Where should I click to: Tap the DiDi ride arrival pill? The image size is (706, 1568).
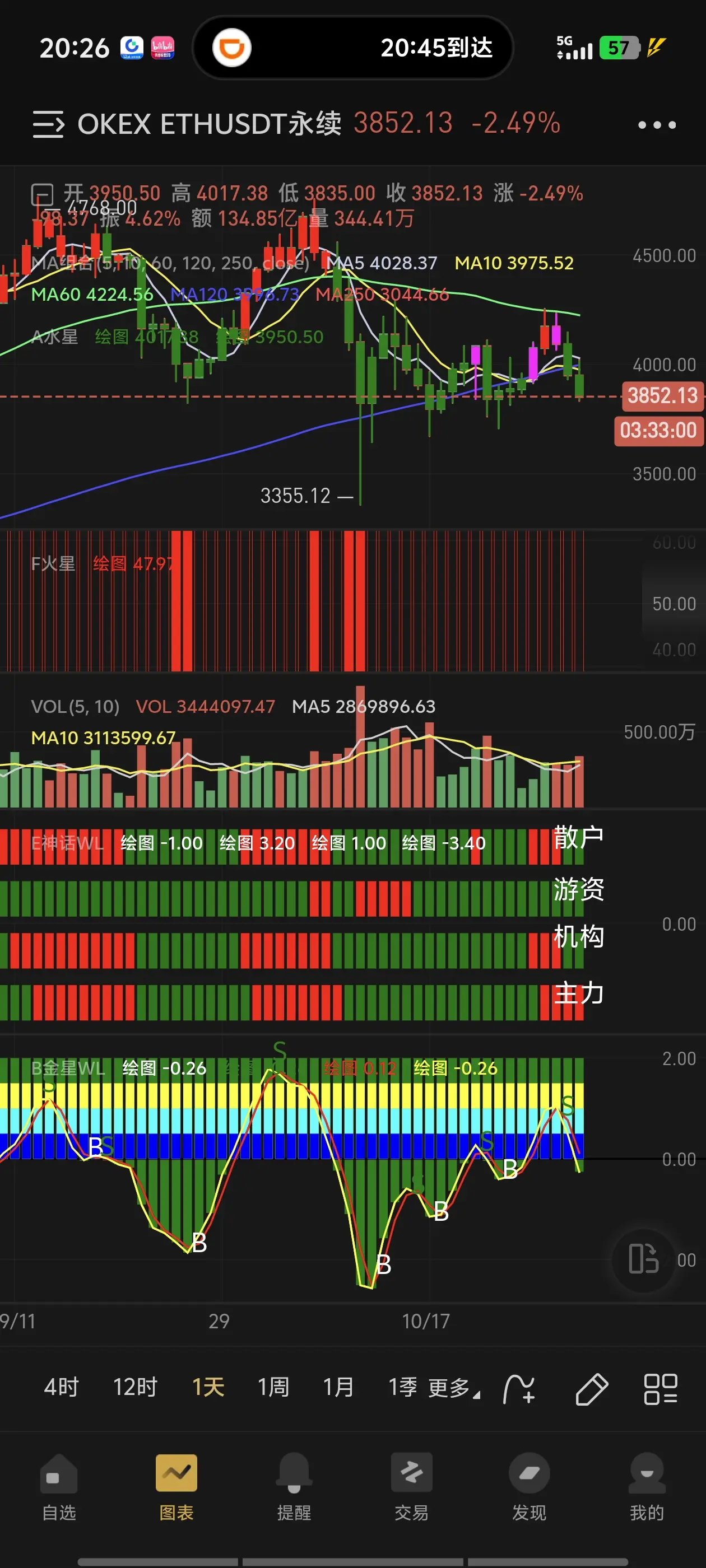(352, 48)
